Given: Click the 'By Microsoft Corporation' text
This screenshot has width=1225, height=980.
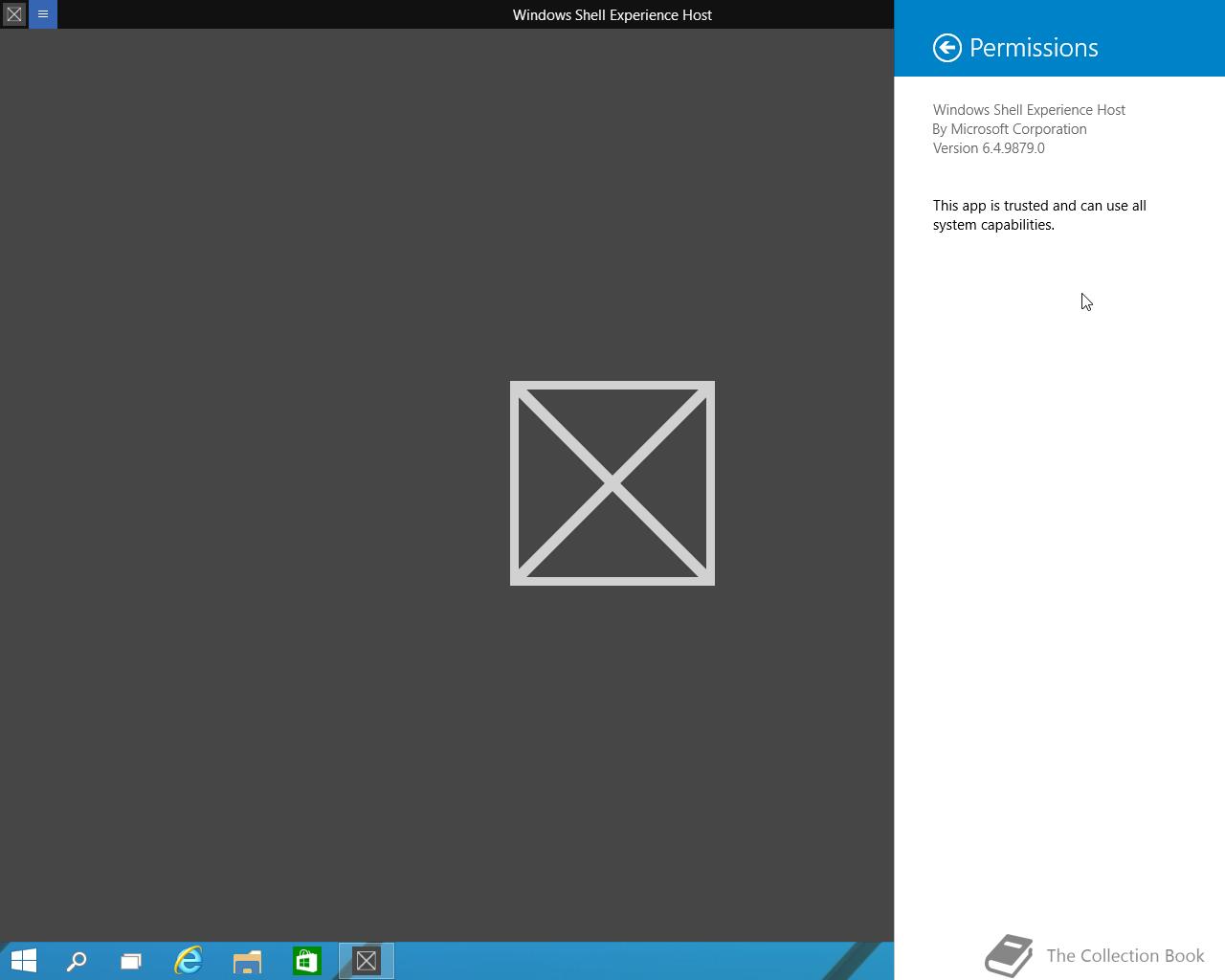Looking at the screenshot, I should (x=1010, y=129).
